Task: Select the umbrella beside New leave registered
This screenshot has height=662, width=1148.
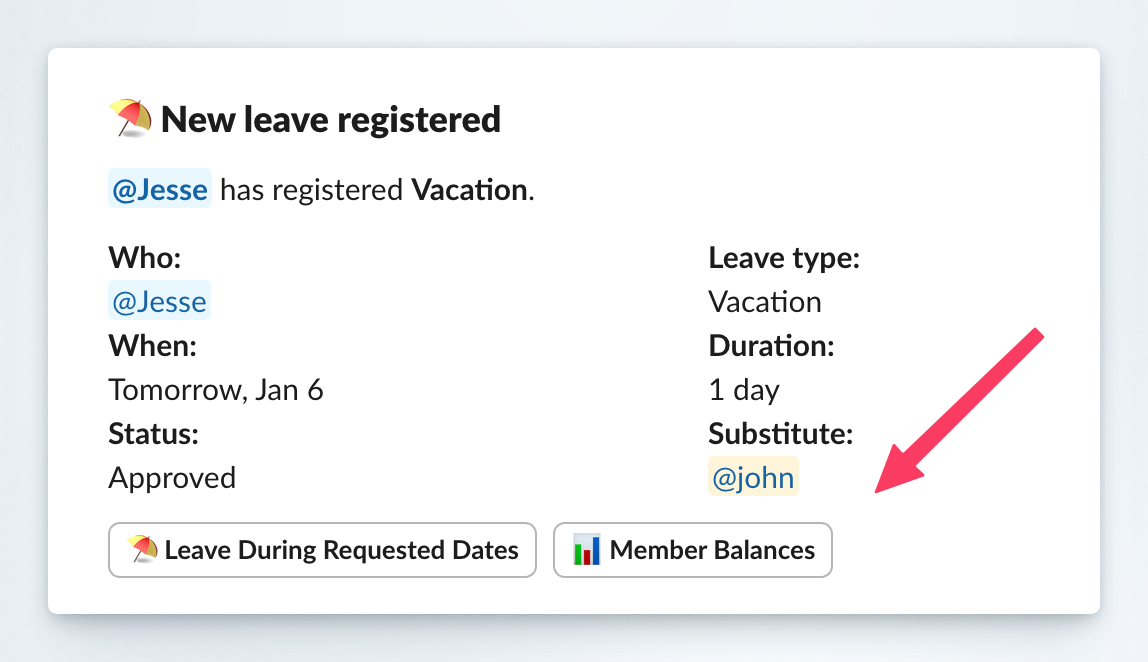Action: click(131, 118)
